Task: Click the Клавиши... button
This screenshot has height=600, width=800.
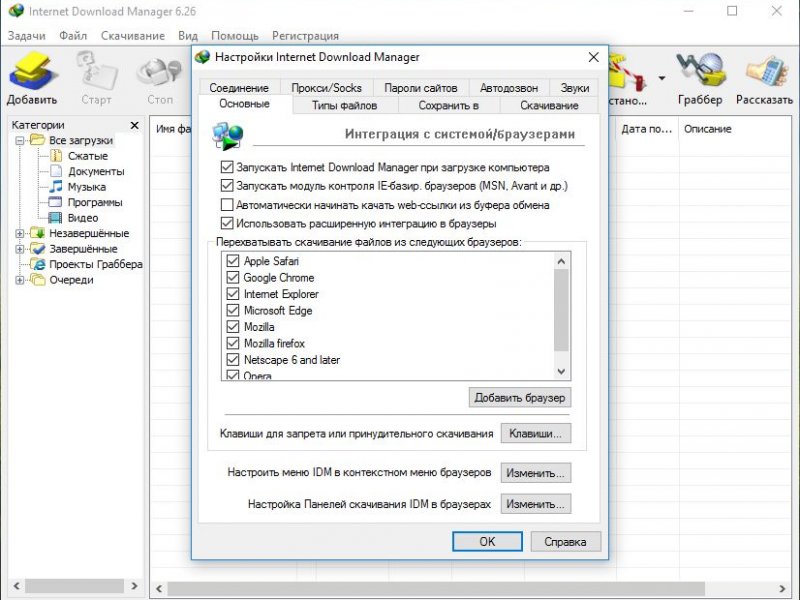Action: coord(535,433)
